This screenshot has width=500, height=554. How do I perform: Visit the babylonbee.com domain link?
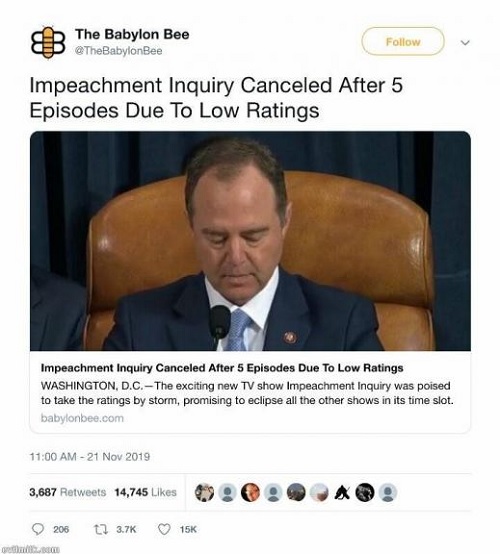point(82,418)
